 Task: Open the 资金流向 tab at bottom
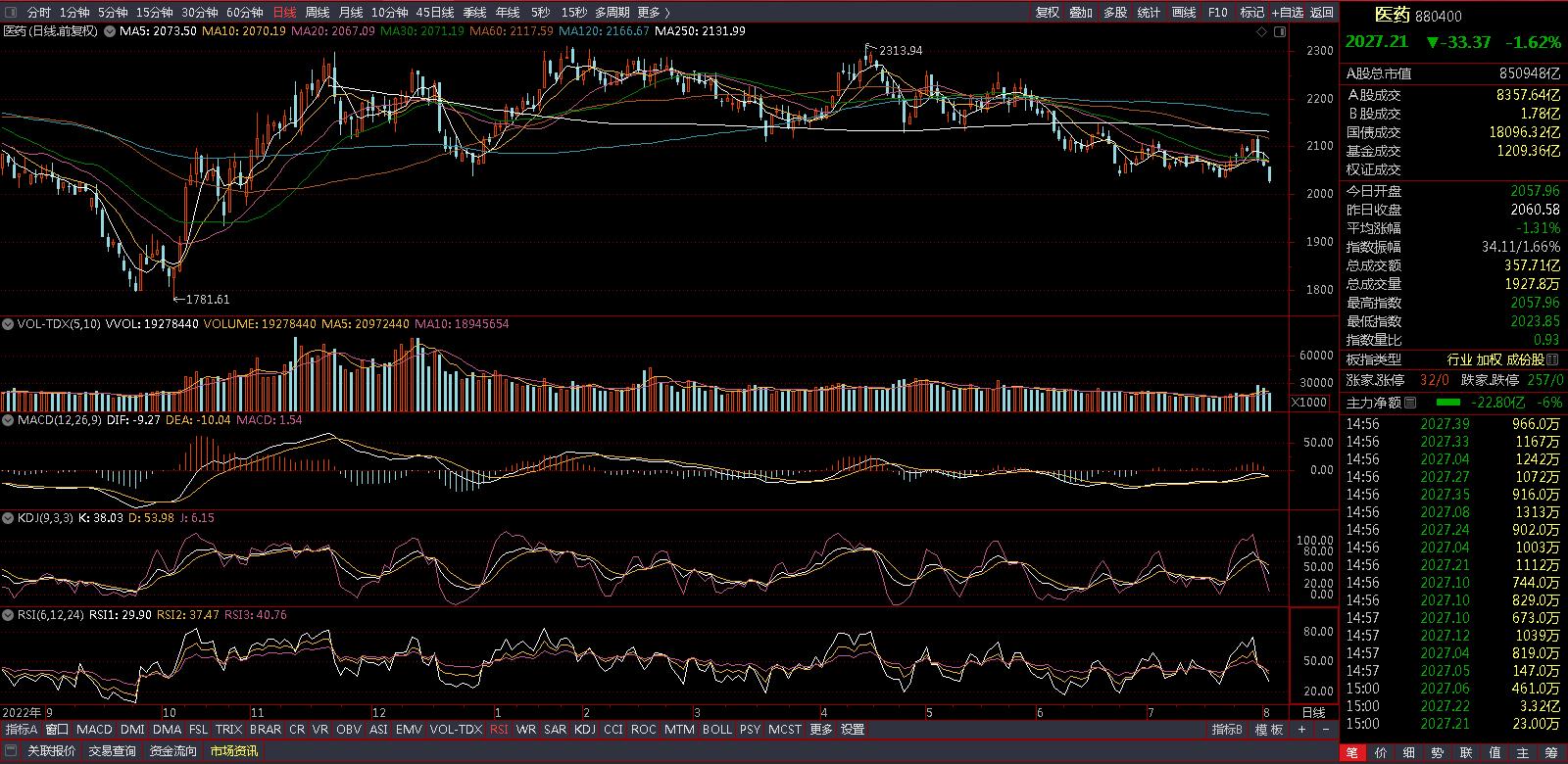pos(172,751)
